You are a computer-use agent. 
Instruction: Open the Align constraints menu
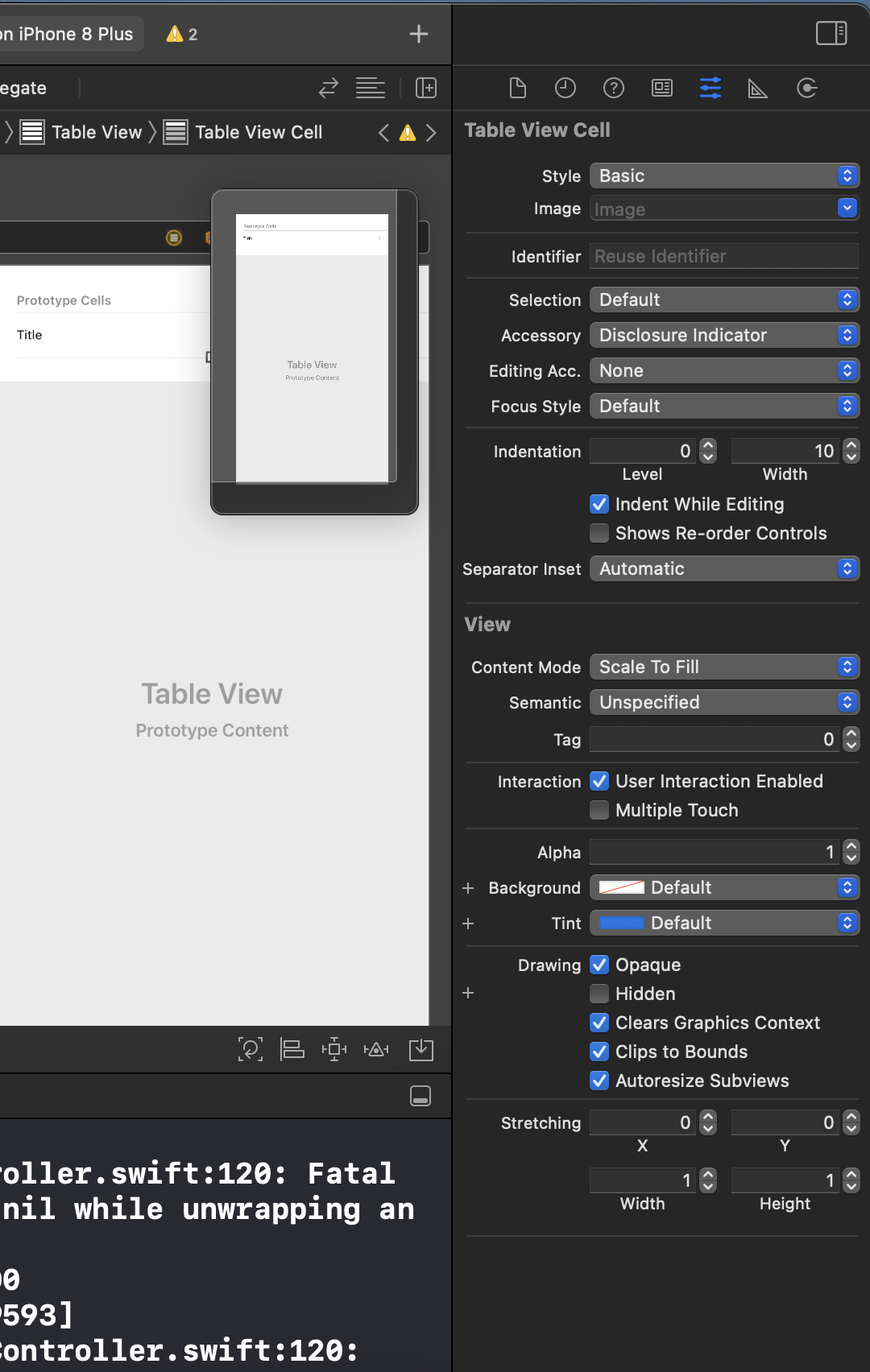(292, 1049)
